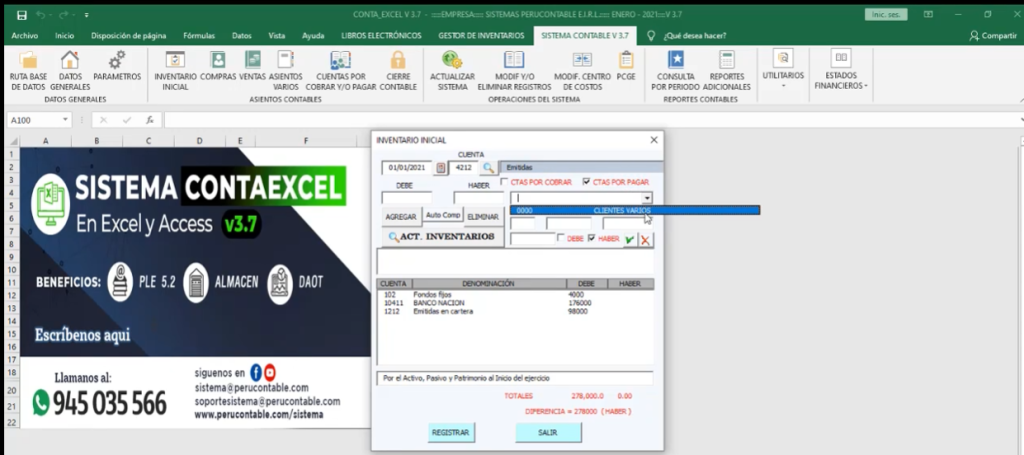Open the Archivo menu tab
This screenshot has width=1024, height=455.
[25, 36]
